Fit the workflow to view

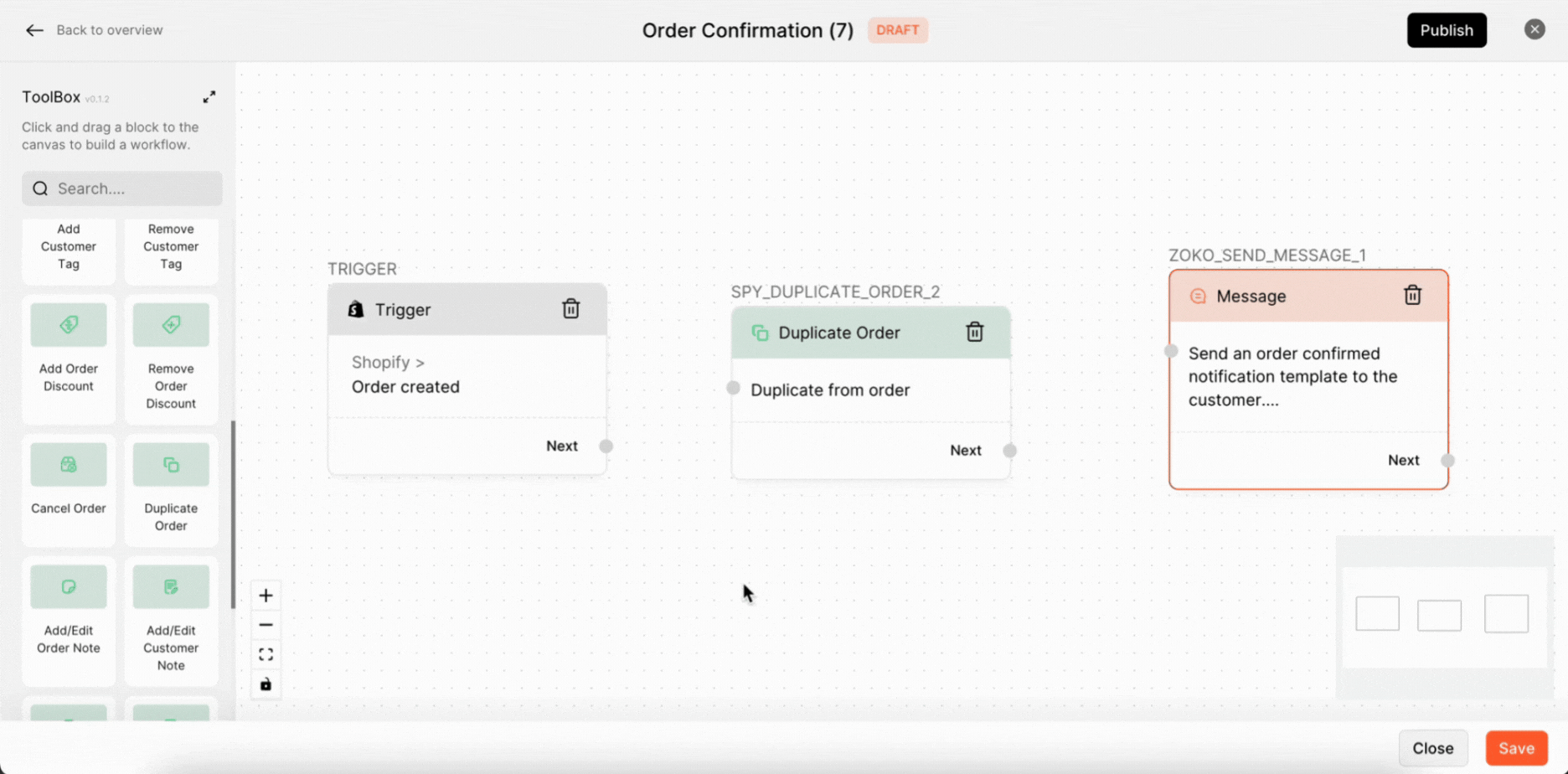(x=266, y=655)
